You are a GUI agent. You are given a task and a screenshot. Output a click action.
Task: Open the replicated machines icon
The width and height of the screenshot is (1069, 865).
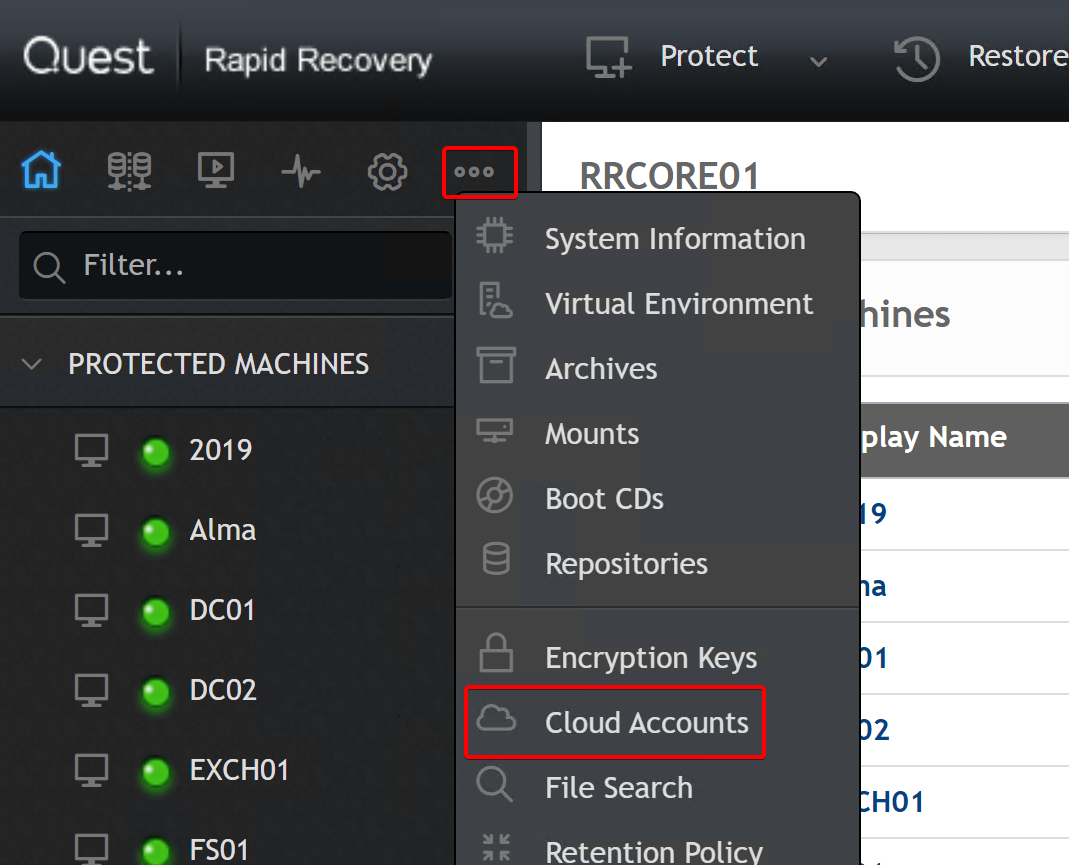[x=129, y=172]
